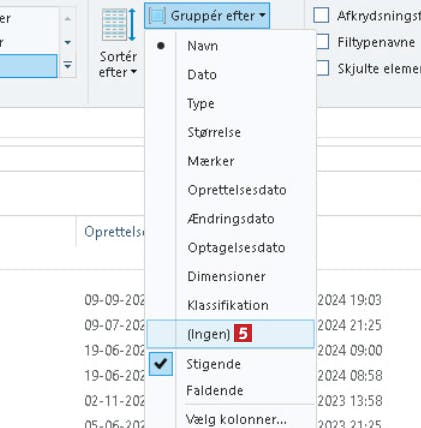The height and width of the screenshot is (428, 421).
Task: Choose Ændringsdato in the group menu
Action: (x=231, y=219)
